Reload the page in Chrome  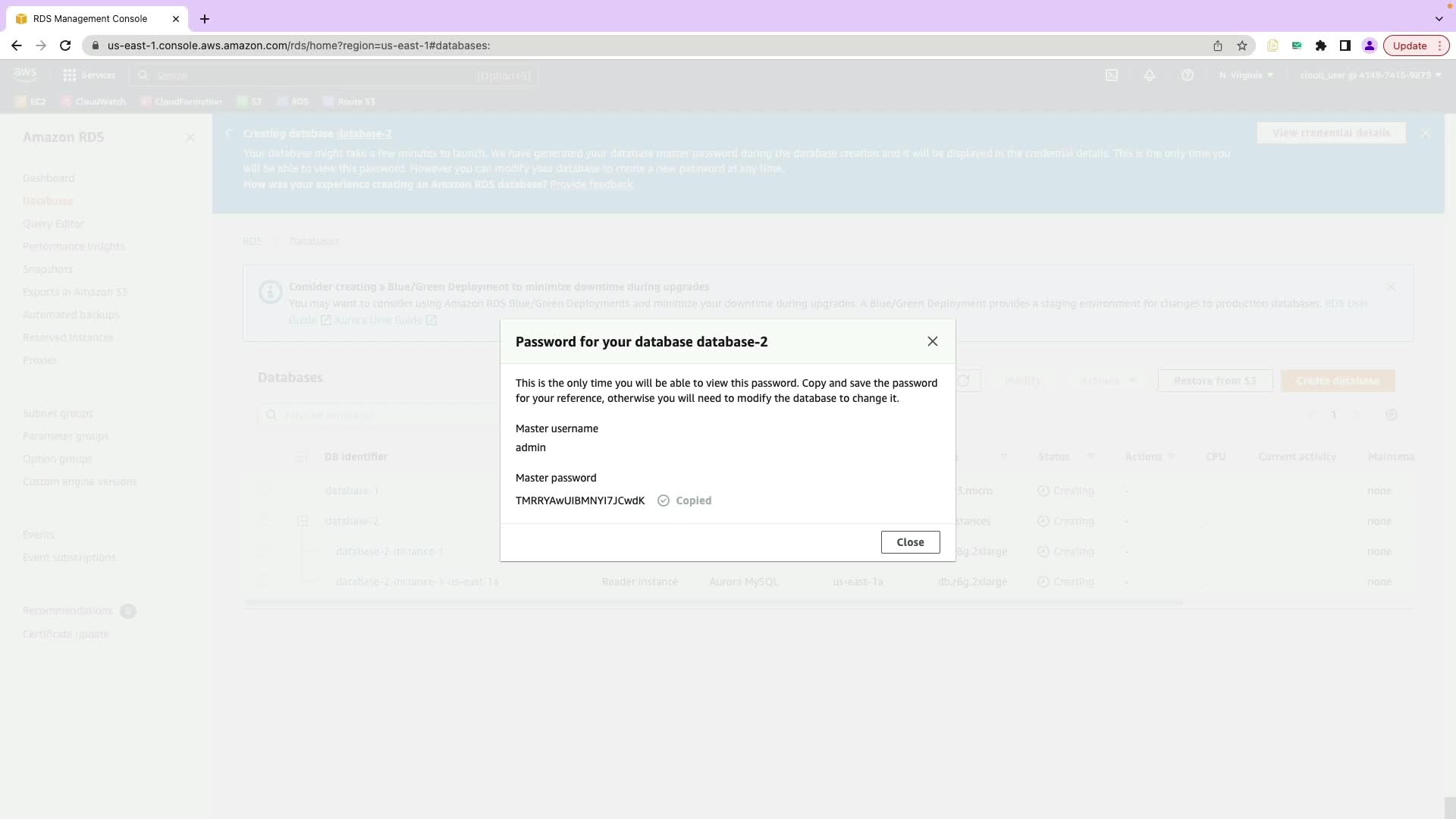(x=65, y=45)
